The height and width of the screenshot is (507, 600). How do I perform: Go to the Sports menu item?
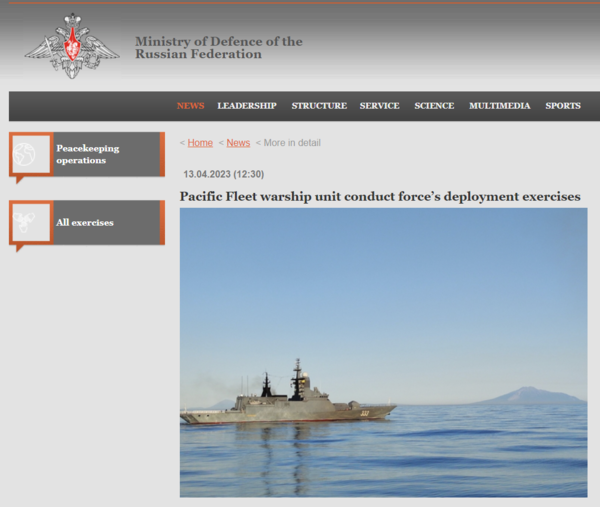pos(563,106)
